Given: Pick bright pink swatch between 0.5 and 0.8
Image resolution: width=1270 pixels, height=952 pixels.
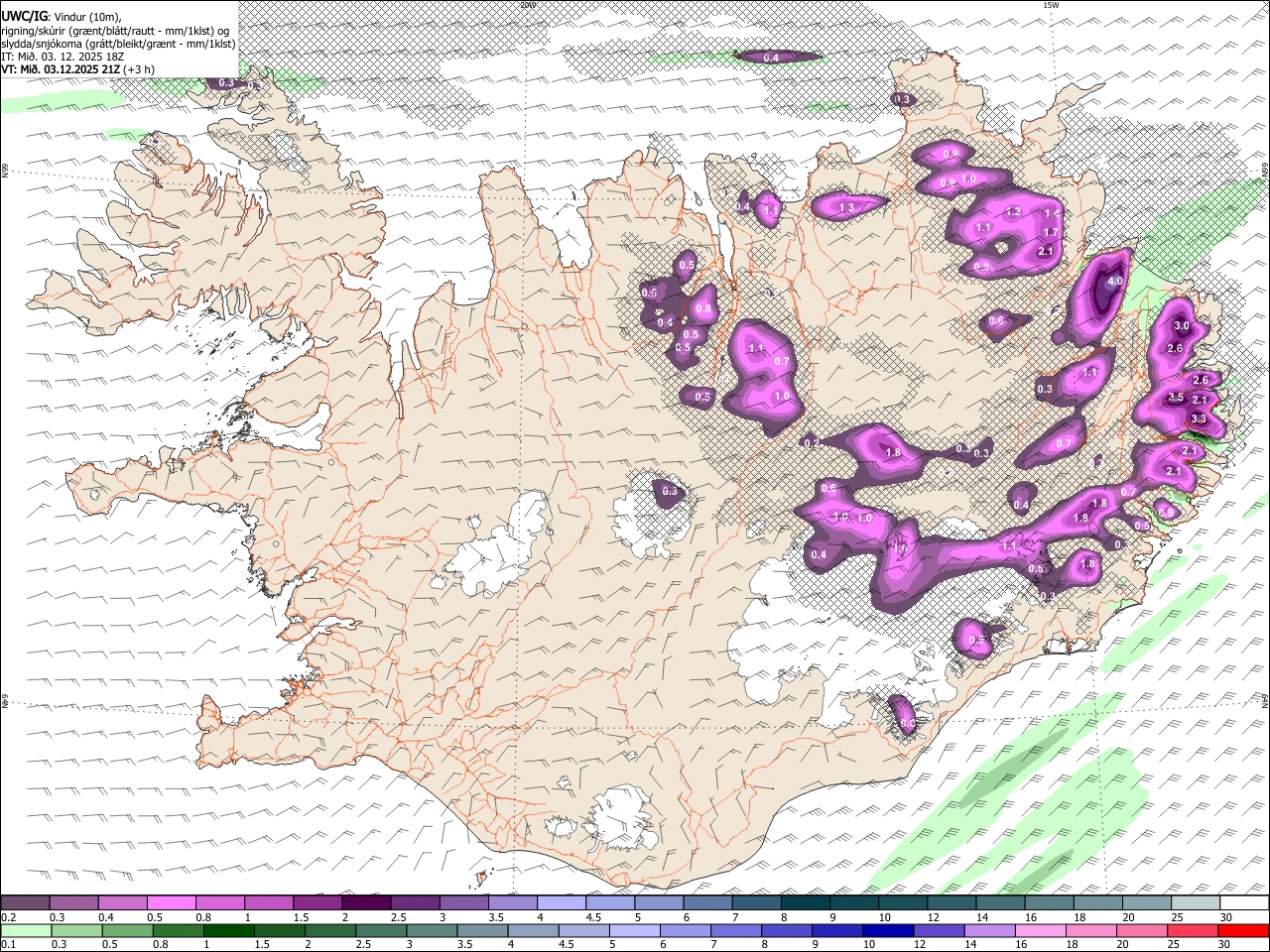Looking at the screenshot, I should [x=172, y=903].
